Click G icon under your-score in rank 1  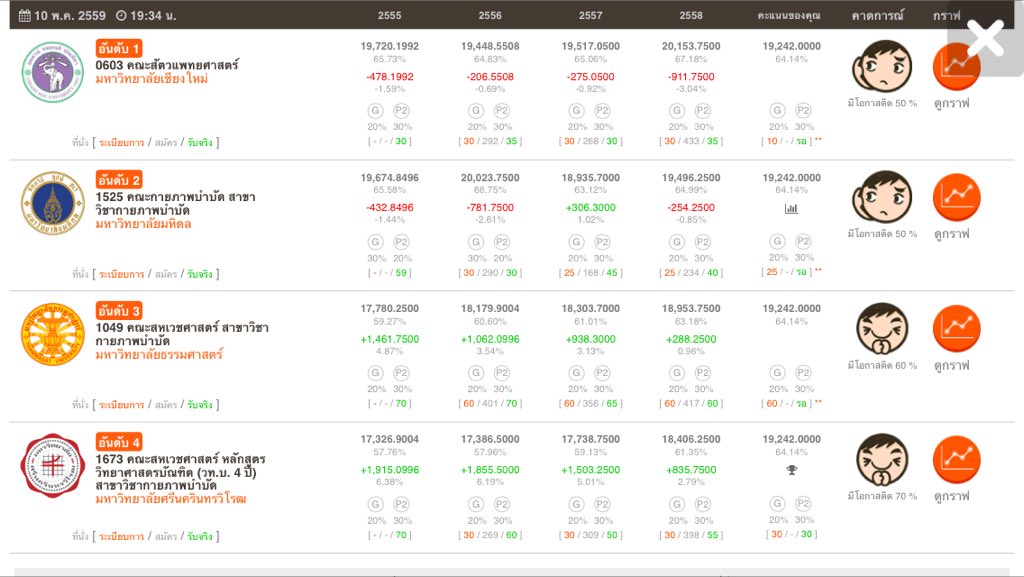point(777,111)
